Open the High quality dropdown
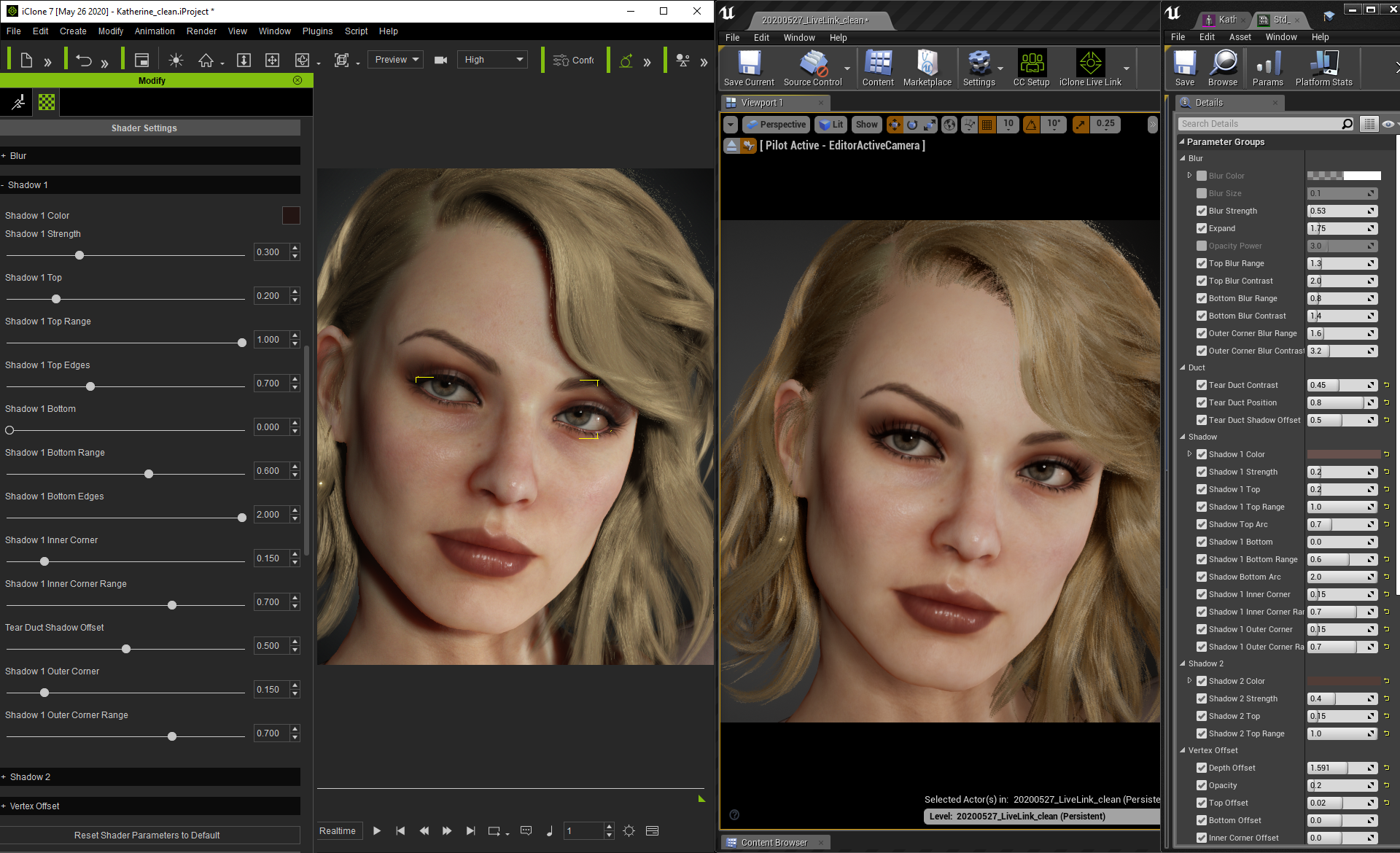 493,60
